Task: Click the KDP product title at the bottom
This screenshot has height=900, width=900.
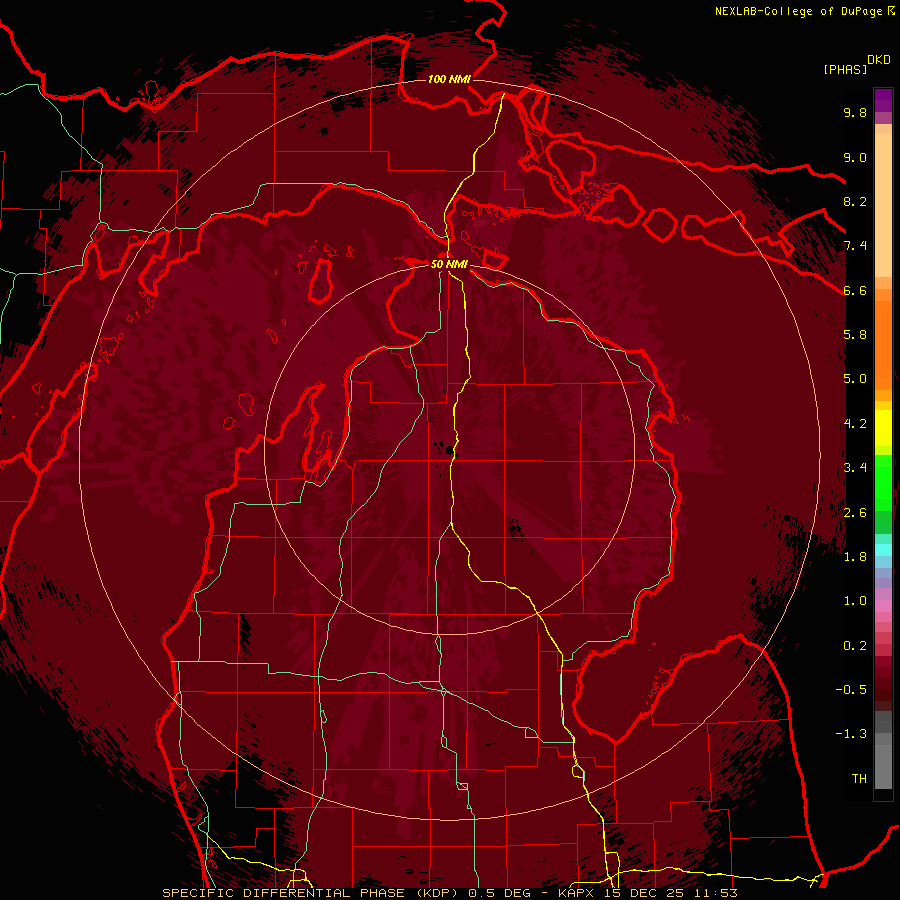Action: click(449, 893)
